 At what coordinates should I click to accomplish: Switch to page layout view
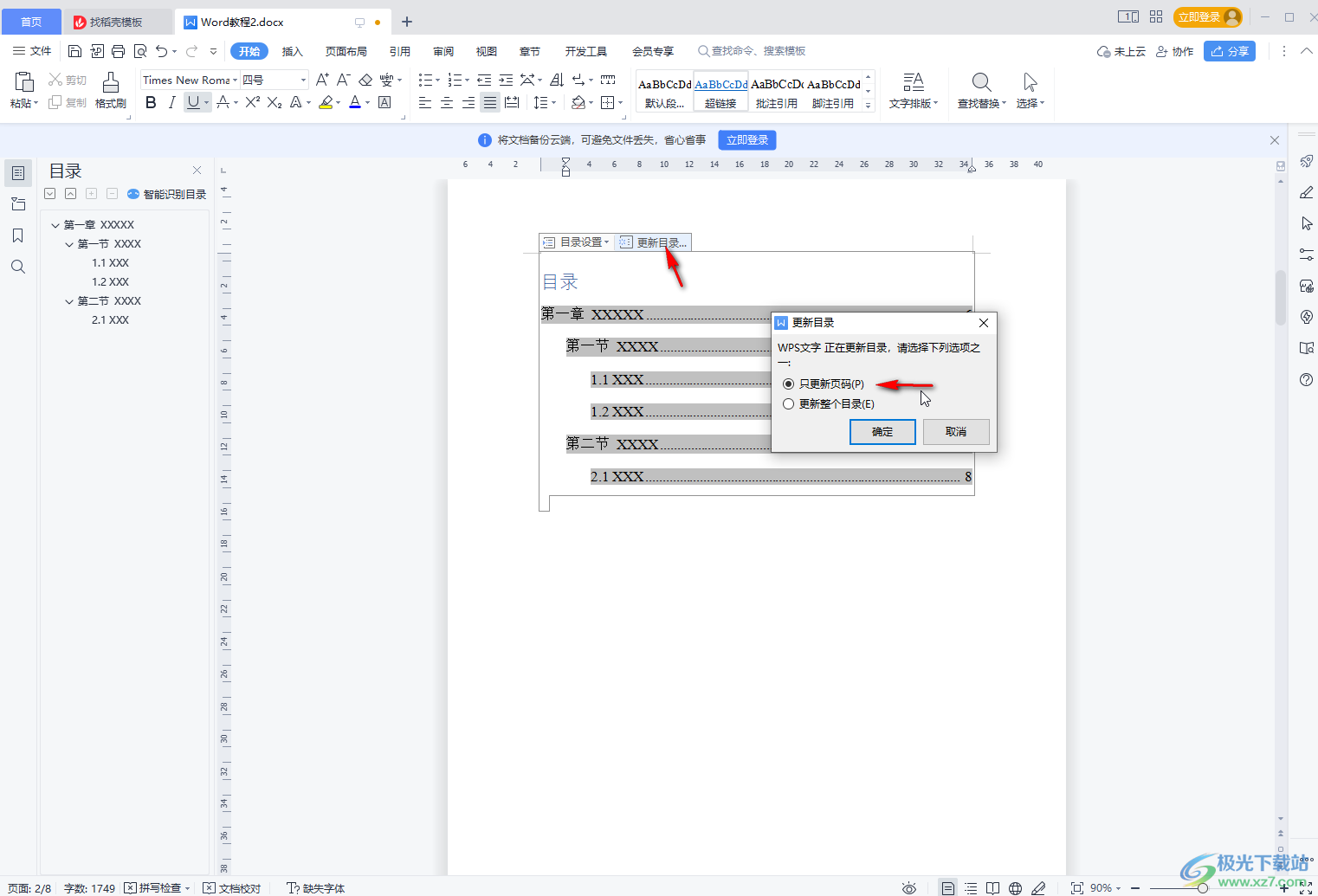point(948,887)
